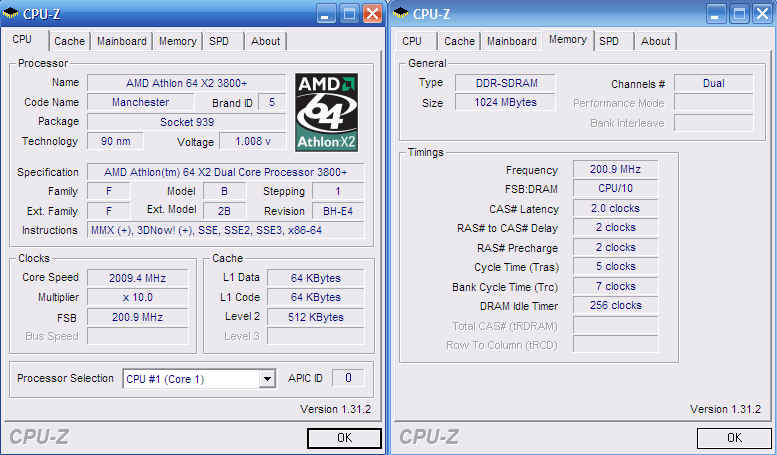Image resolution: width=777 pixels, height=455 pixels.
Task: Open Memory tab in left window
Action: [178, 41]
